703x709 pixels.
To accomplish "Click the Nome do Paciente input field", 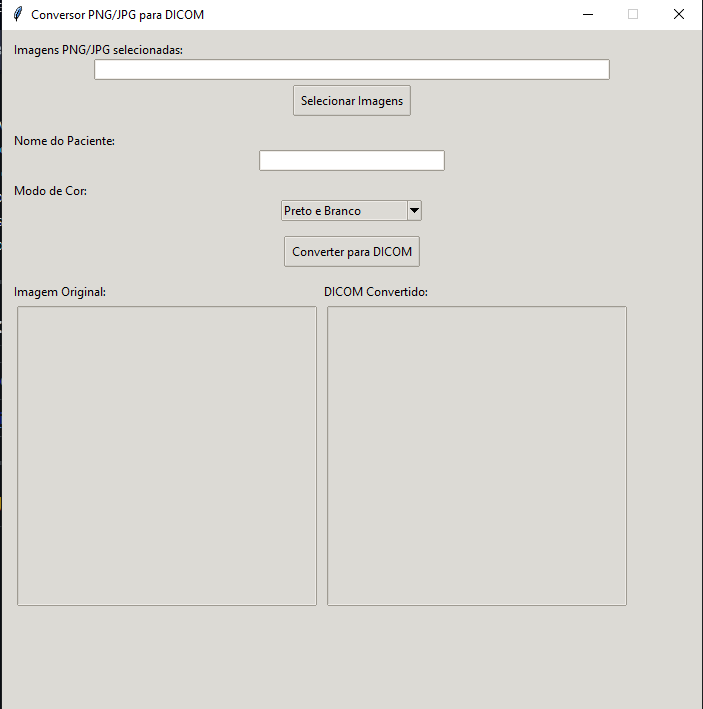I will coord(352,161).
